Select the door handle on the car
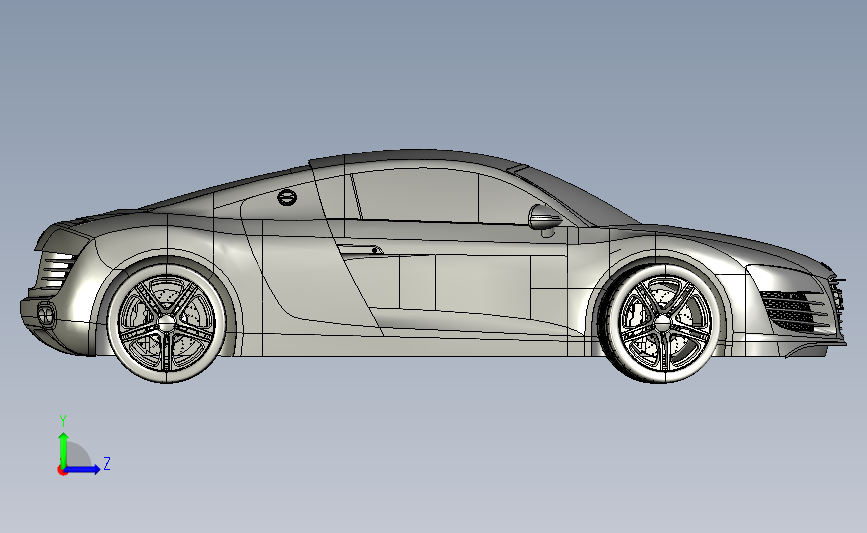This screenshot has height=533, width=867. (x=361, y=250)
